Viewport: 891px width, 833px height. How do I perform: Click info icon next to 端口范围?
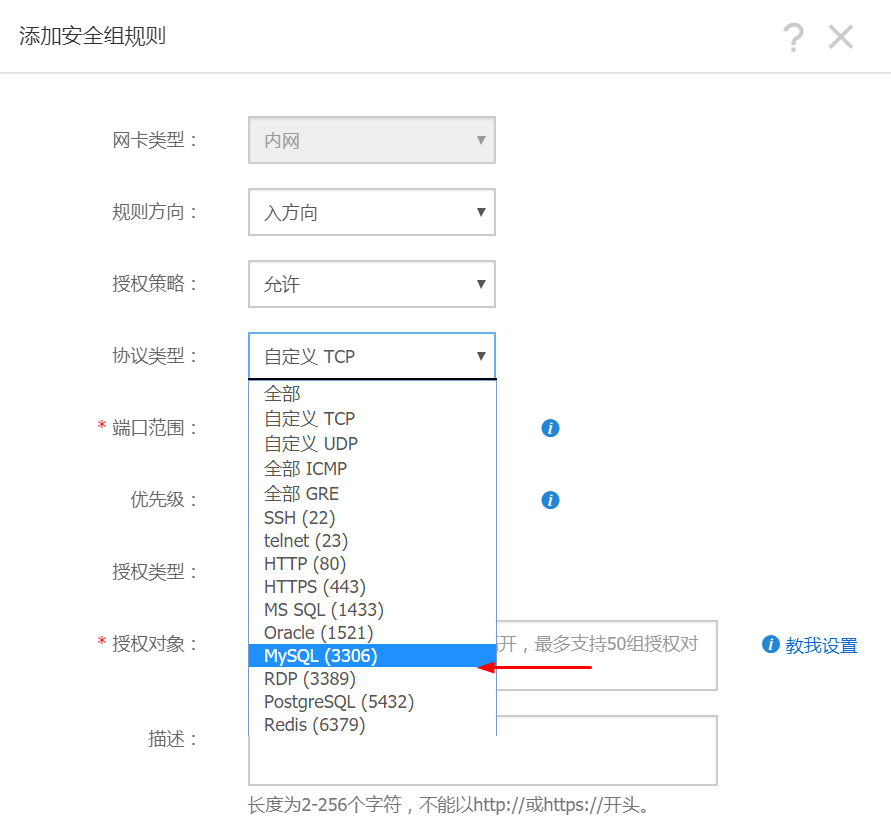click(550, 428)
